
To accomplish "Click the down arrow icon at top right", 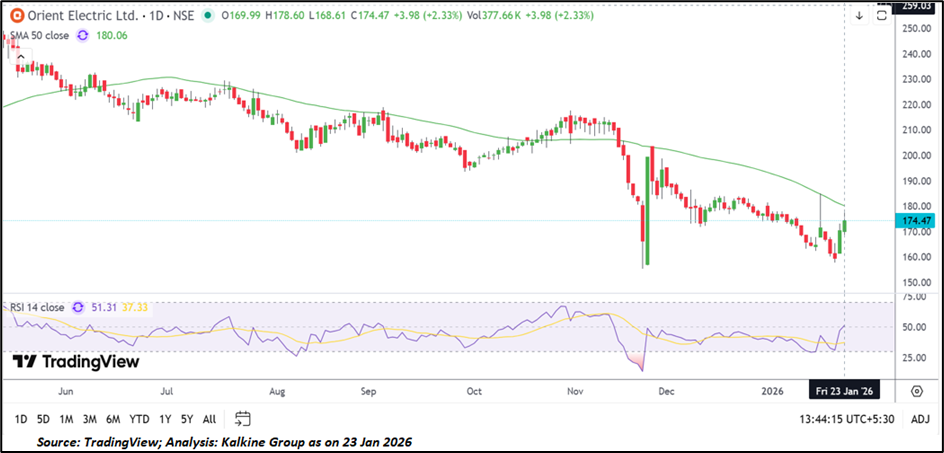I will click(x=859, y=16).
